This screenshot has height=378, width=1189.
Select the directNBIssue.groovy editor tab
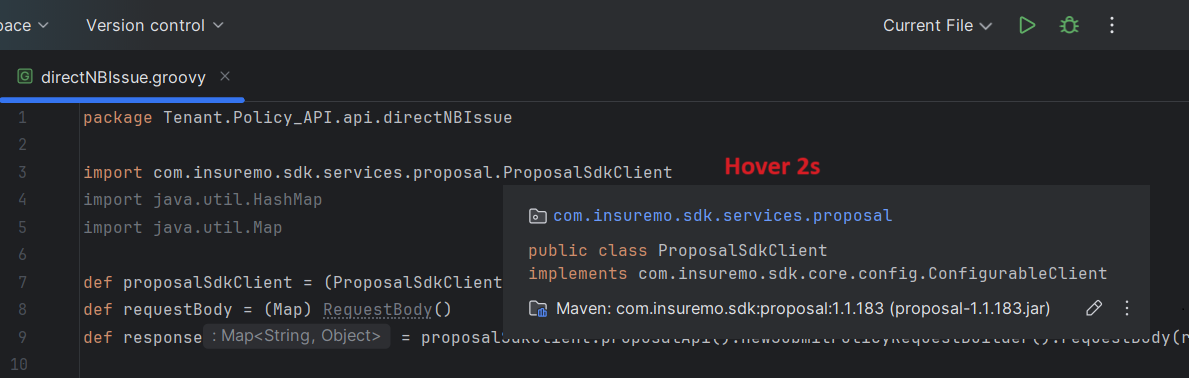[x=123, y=77]
